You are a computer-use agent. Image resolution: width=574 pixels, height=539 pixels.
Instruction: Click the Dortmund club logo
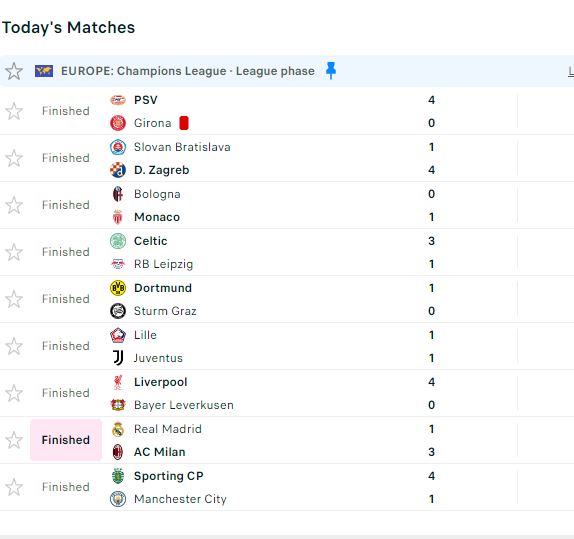coord(118,288)
